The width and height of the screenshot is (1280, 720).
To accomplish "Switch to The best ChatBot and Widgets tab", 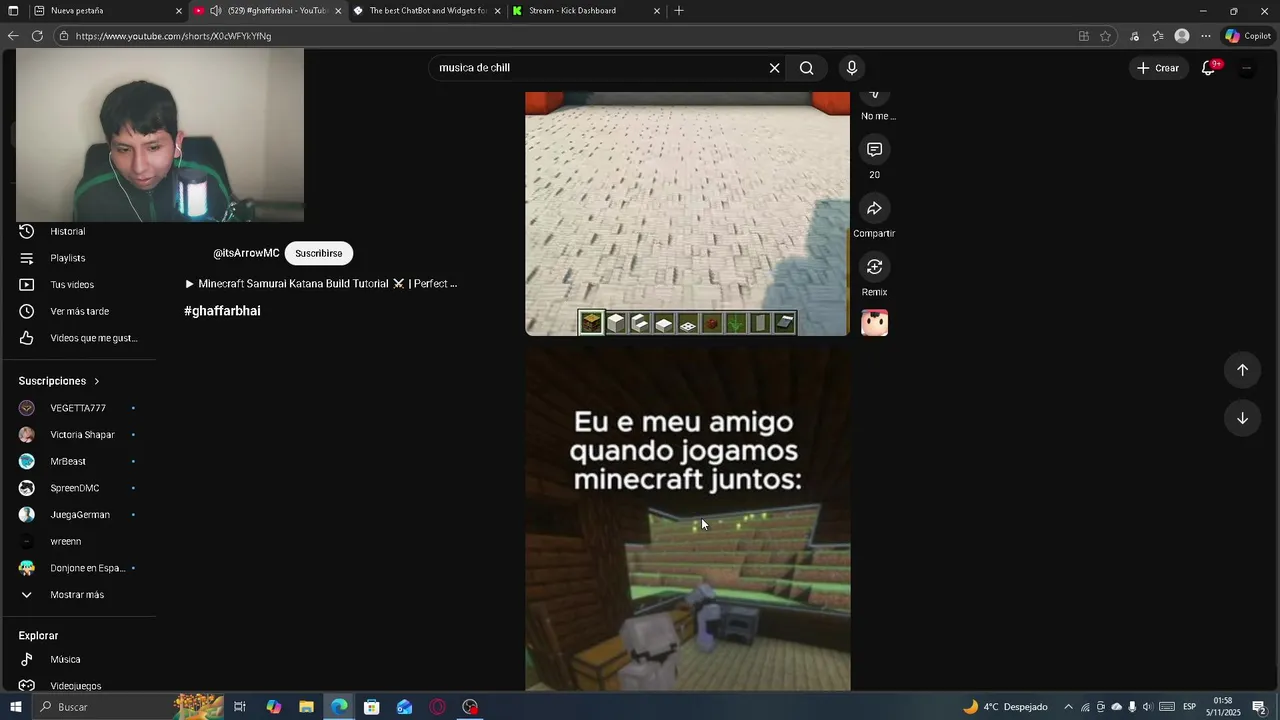I will [x=426, y=11].
